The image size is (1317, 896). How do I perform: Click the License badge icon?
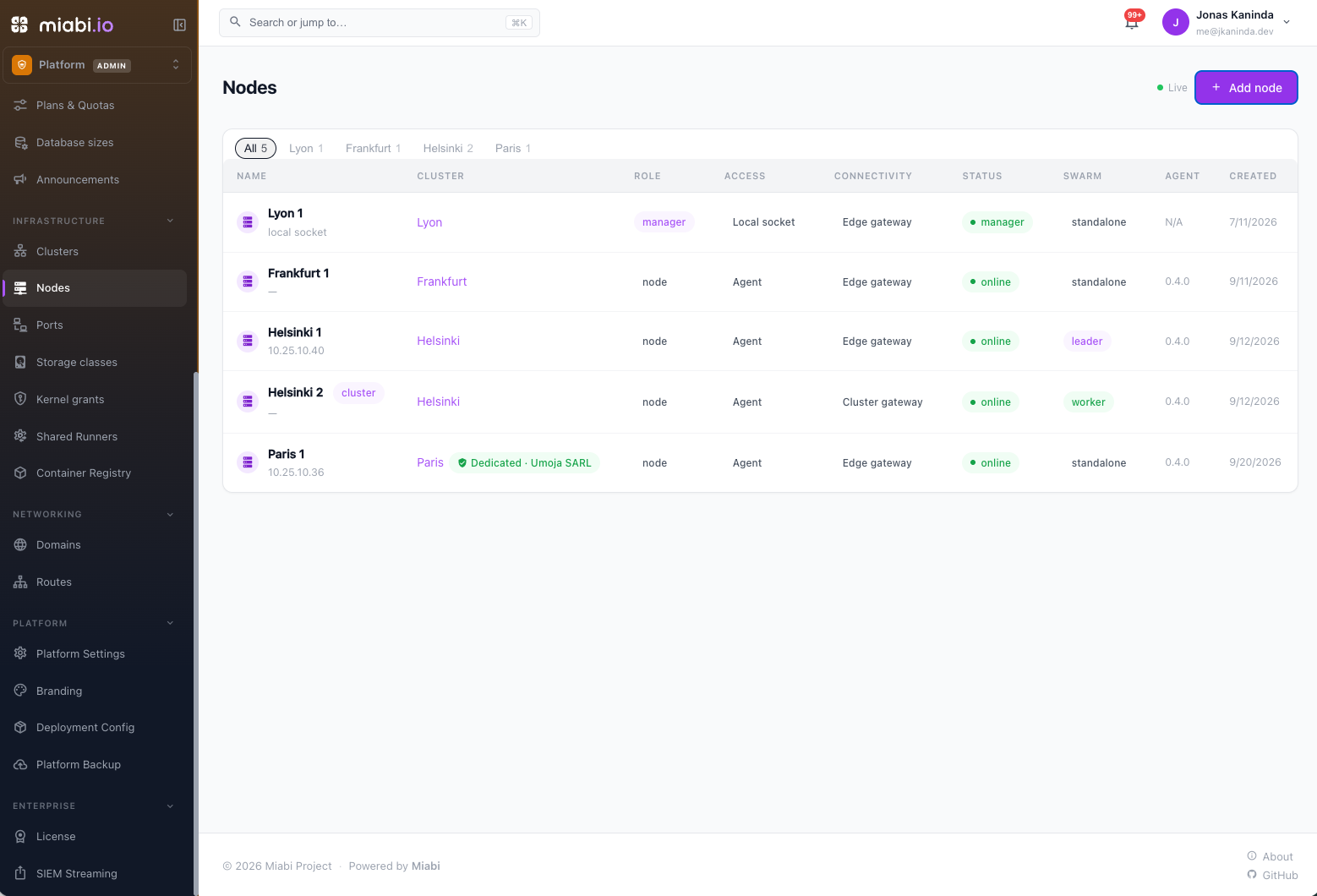20,836
